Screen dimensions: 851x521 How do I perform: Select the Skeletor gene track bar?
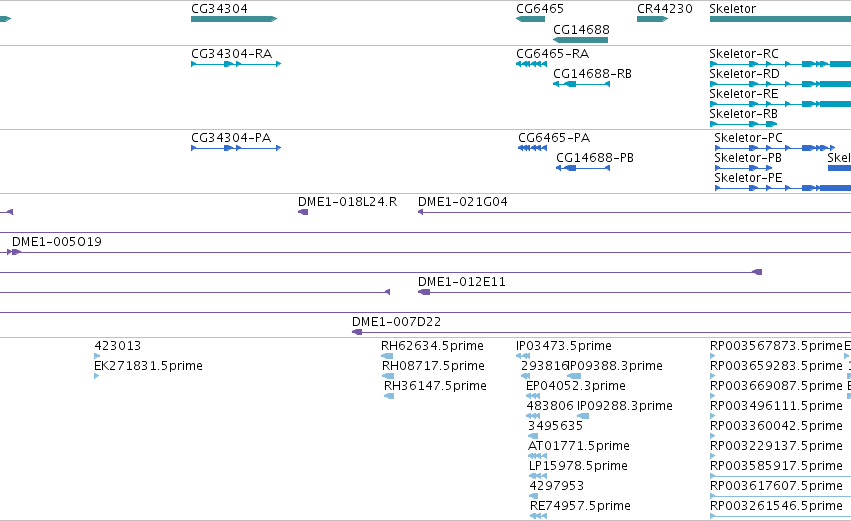pyautogui.click(x=780, y=19)
